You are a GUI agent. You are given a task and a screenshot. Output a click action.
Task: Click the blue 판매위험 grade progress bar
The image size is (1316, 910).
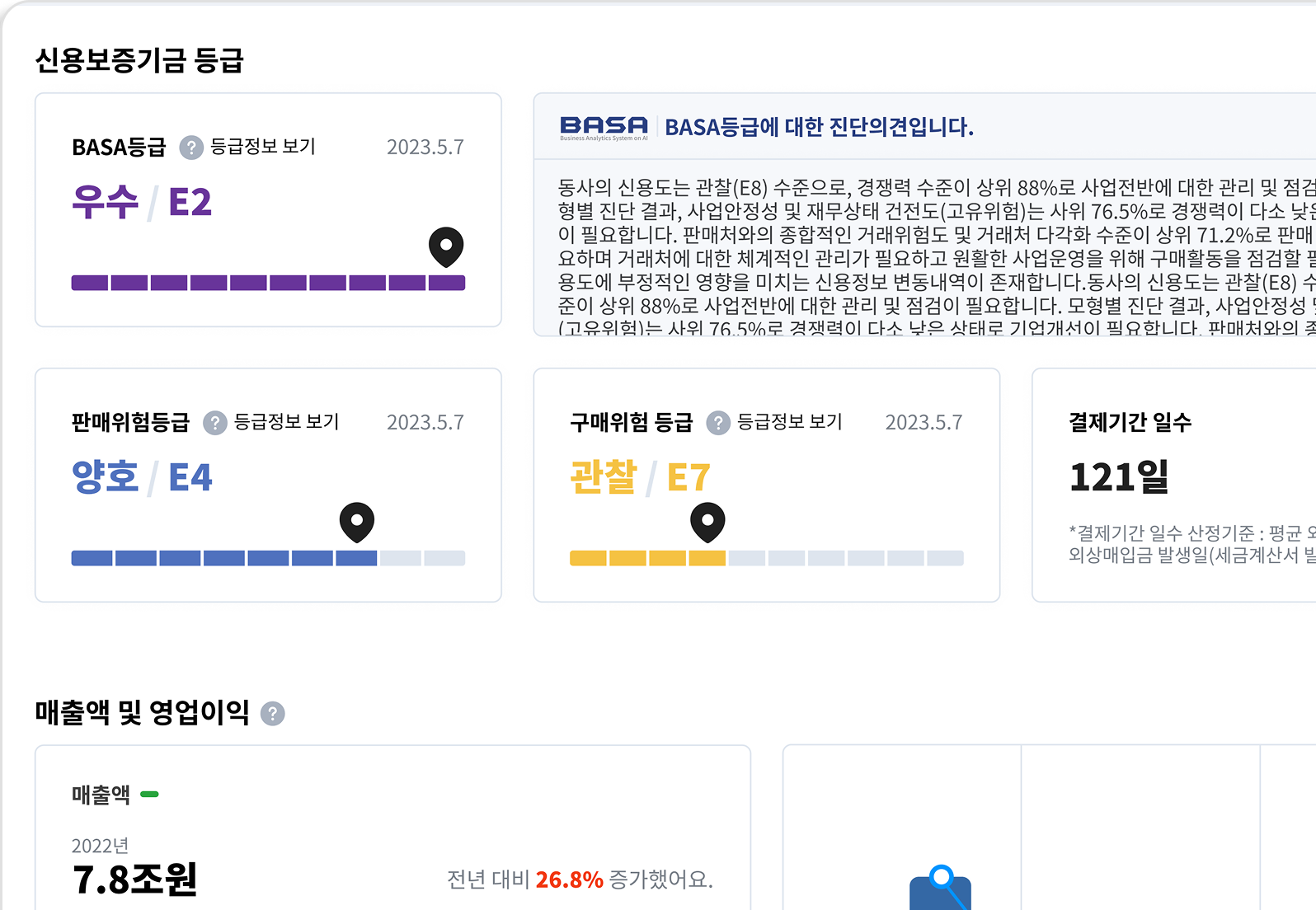(268, 558)
